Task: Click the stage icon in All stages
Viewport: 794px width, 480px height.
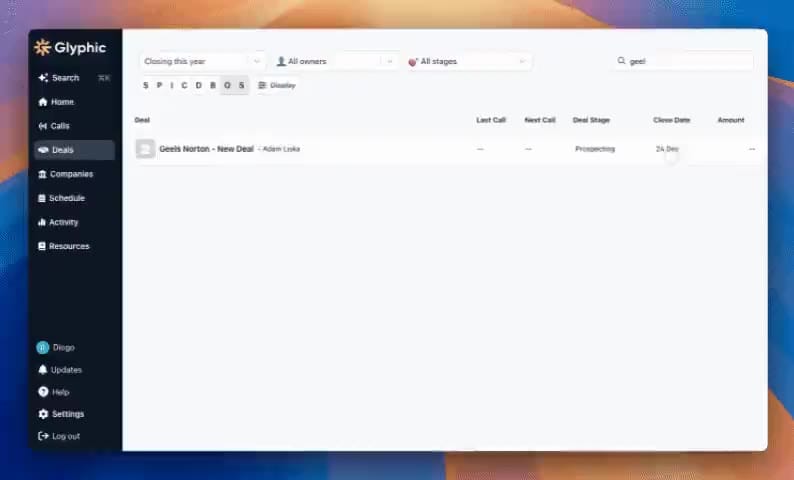Action: tap(413, 62)
